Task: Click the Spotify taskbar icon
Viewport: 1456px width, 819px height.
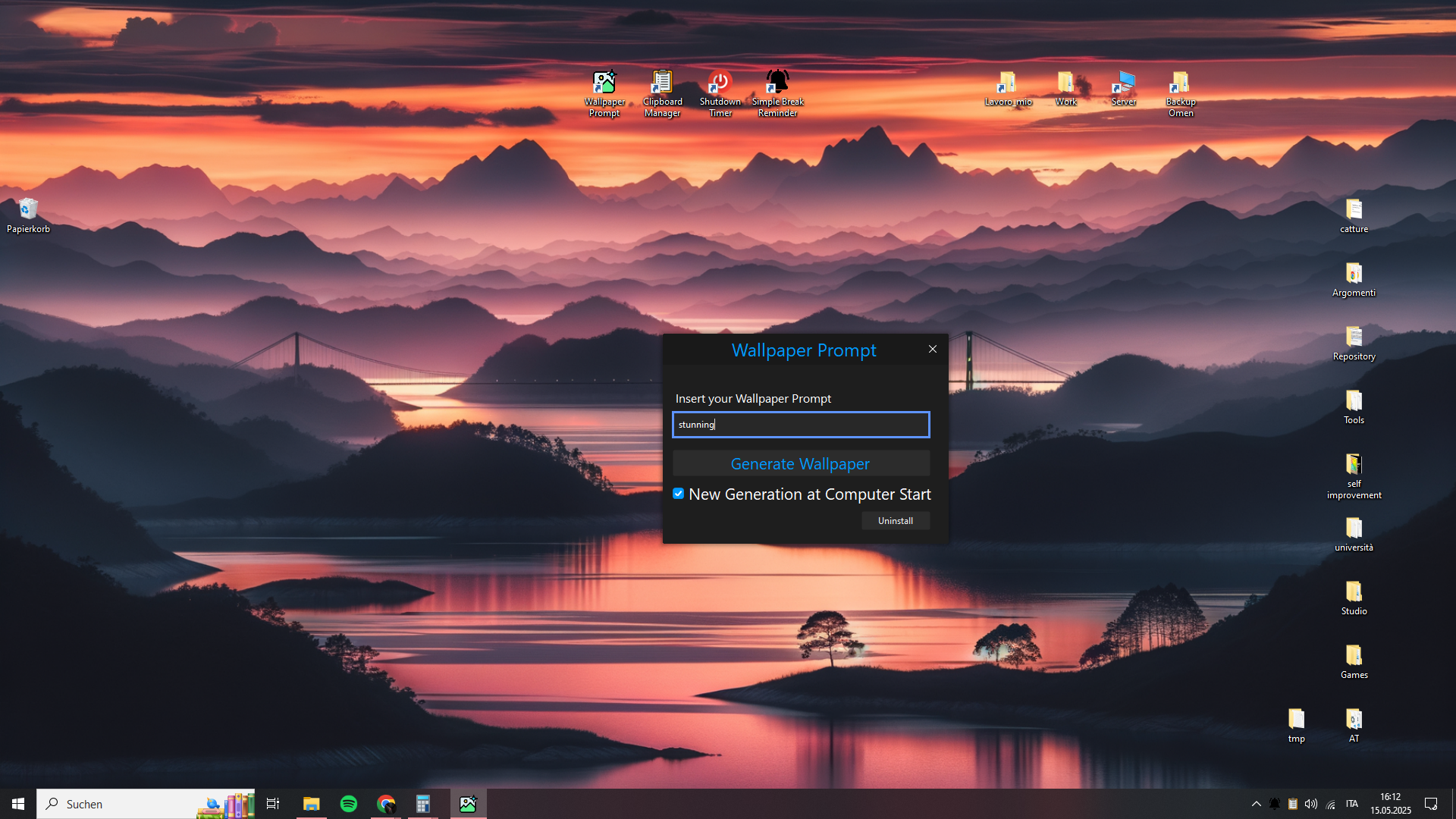Action: point(349,804)
